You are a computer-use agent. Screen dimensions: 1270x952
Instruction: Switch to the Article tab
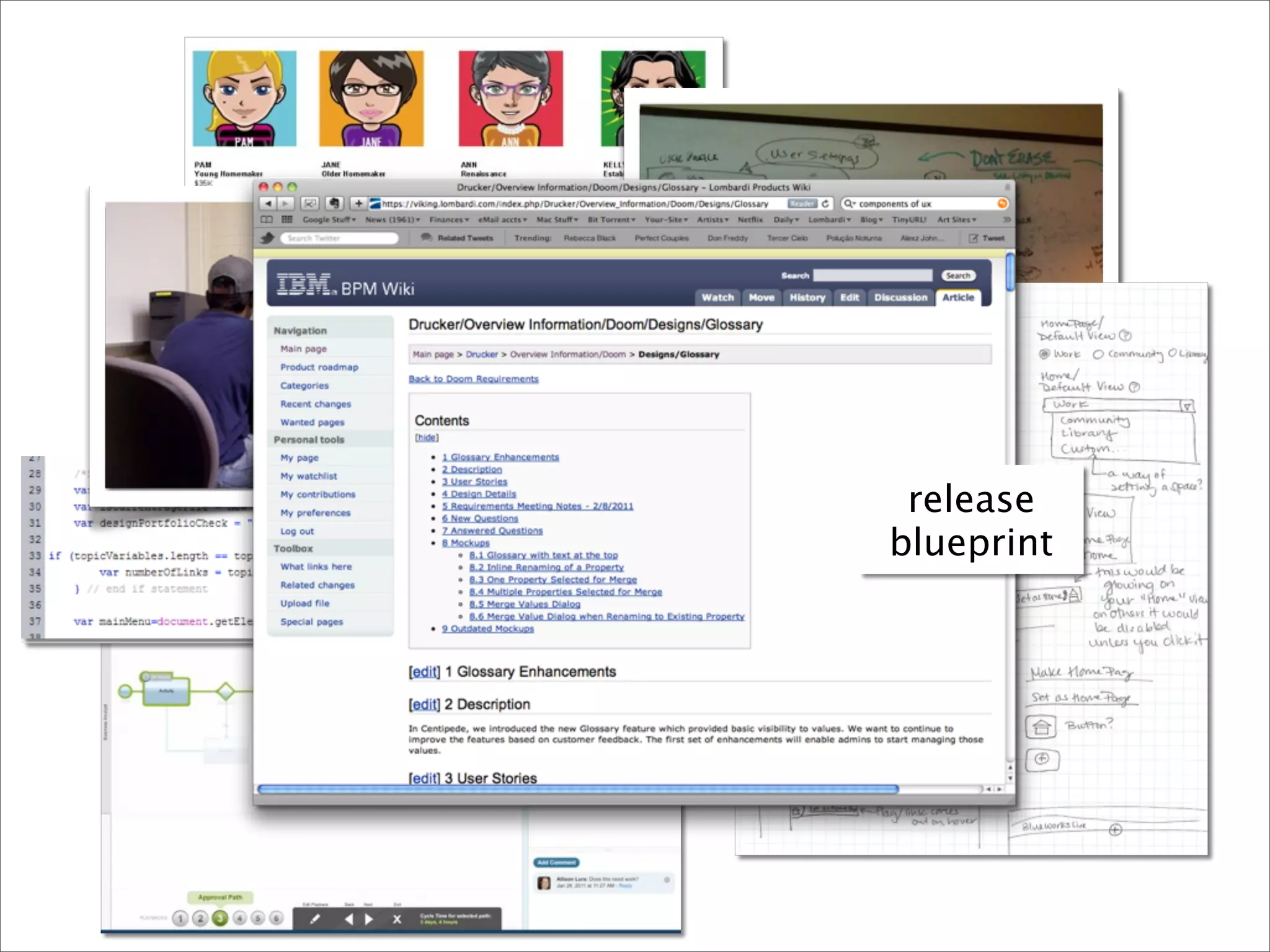click(x=958, y=298)
